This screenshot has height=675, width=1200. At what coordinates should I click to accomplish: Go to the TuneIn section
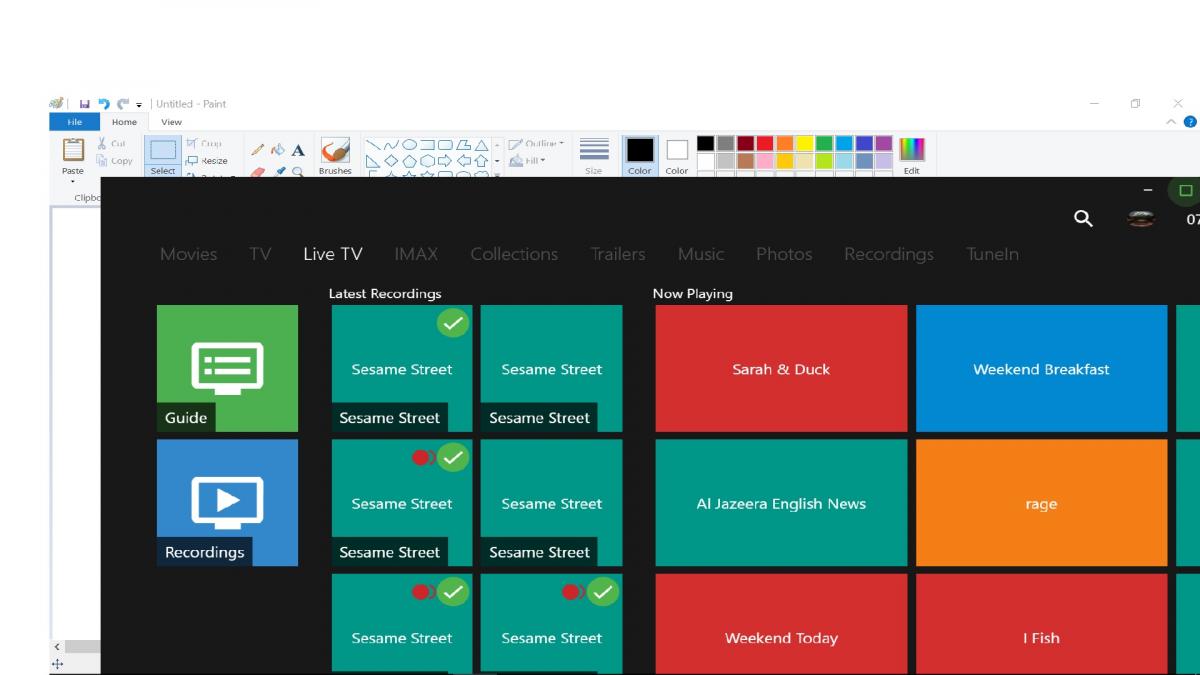(x=992, y=254)
